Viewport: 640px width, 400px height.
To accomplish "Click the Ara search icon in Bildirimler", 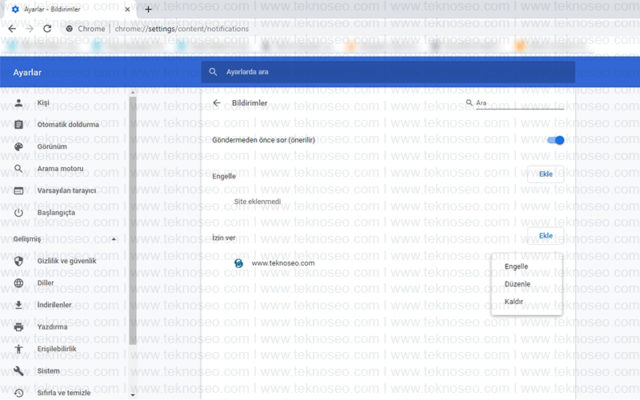I will click(x=469, y=103).
